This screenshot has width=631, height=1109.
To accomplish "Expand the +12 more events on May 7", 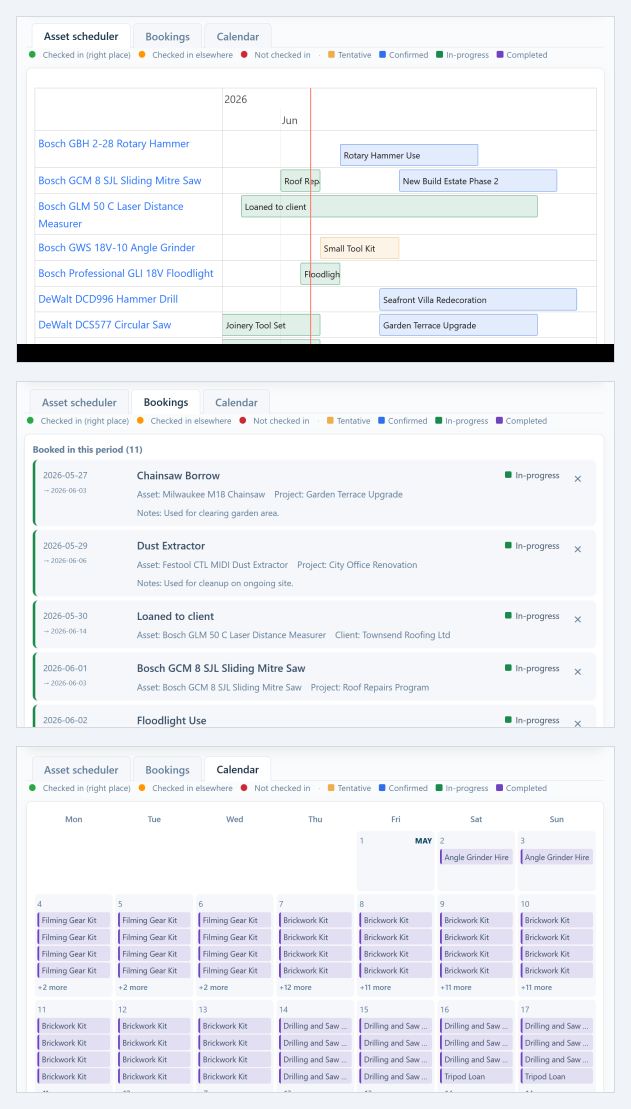I will (x=296, y=987).
